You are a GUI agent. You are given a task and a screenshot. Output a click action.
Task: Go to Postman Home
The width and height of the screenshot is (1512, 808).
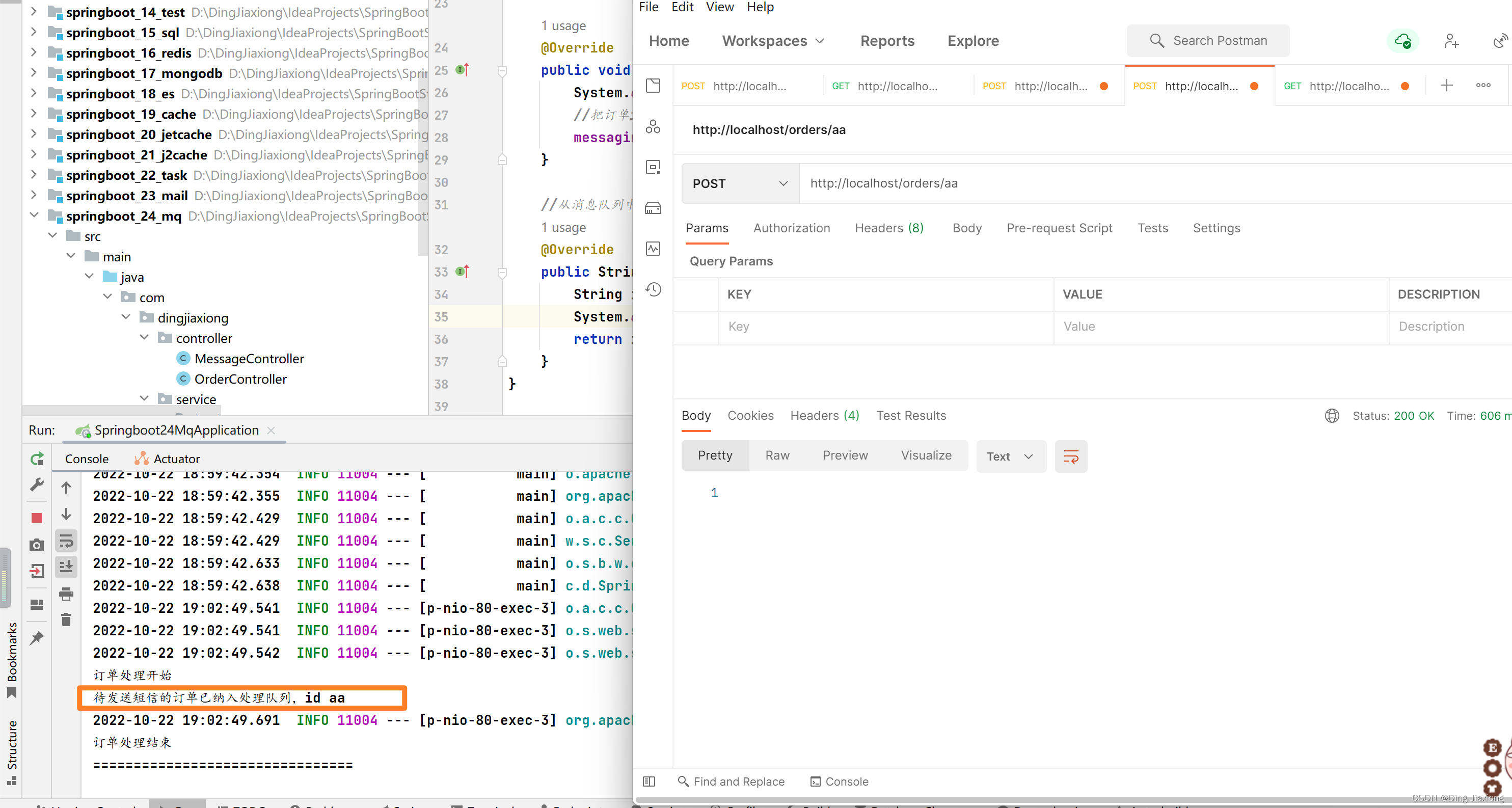click(668, 40)
